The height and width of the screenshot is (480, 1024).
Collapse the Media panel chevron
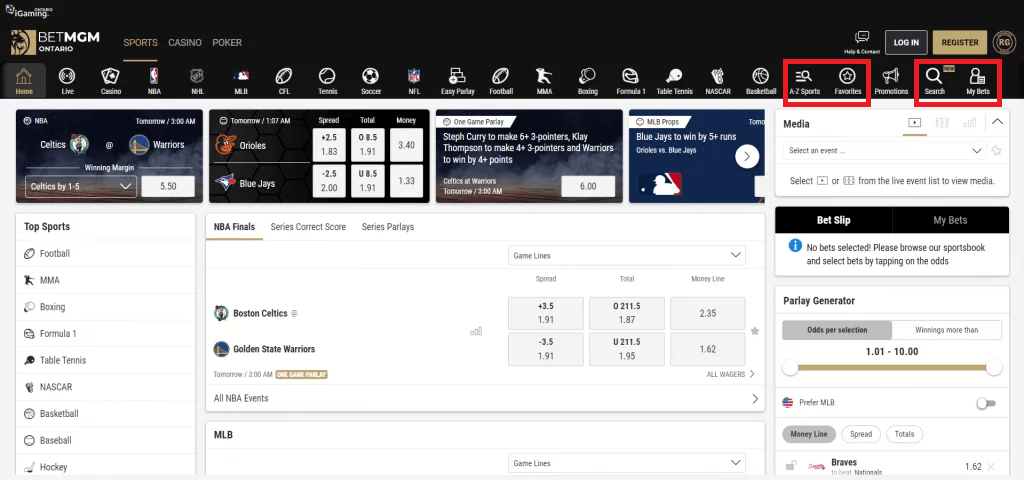pos(997,121)
